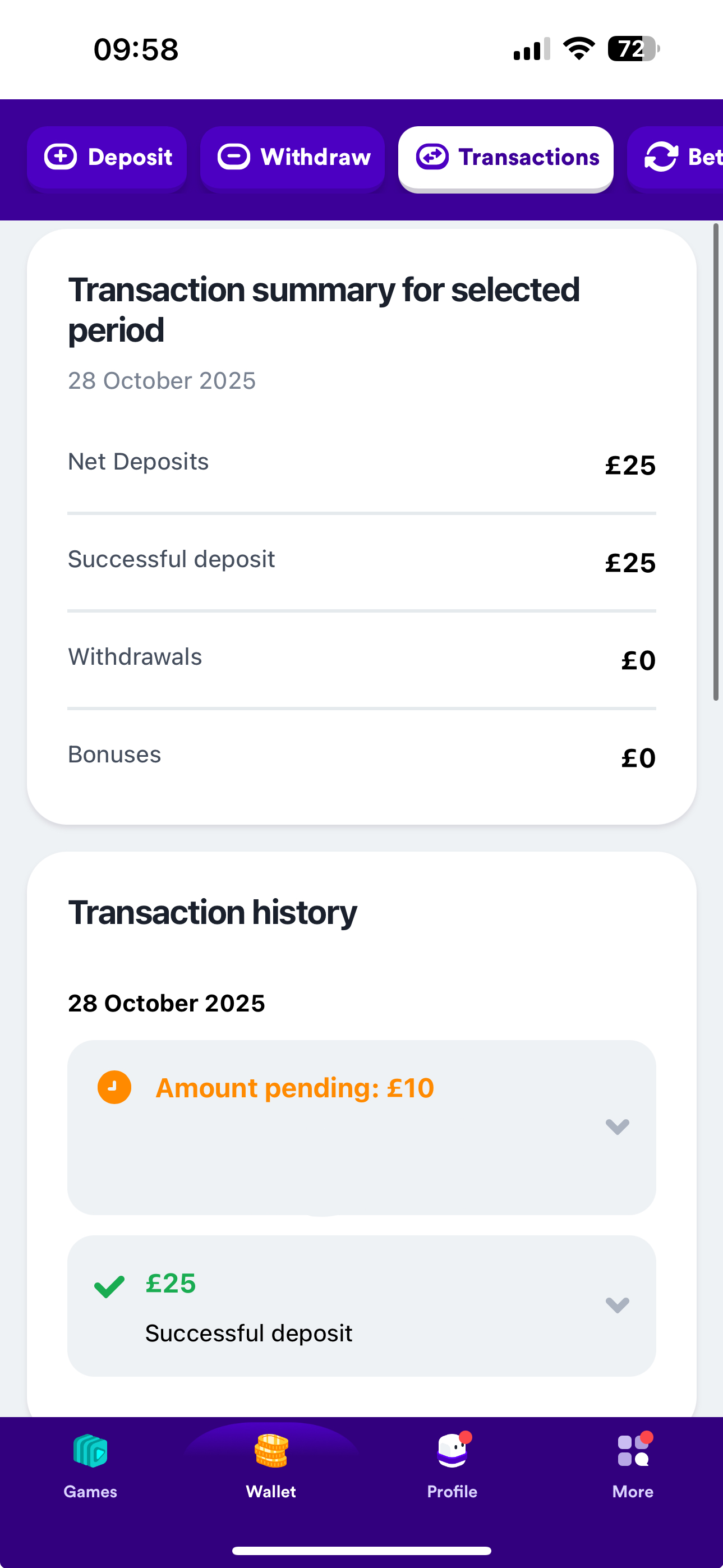The width and height of the screenshot is (723, 1568).
Task: Tap the Successful deposit history entry label
Action: tap(248, 1333)
